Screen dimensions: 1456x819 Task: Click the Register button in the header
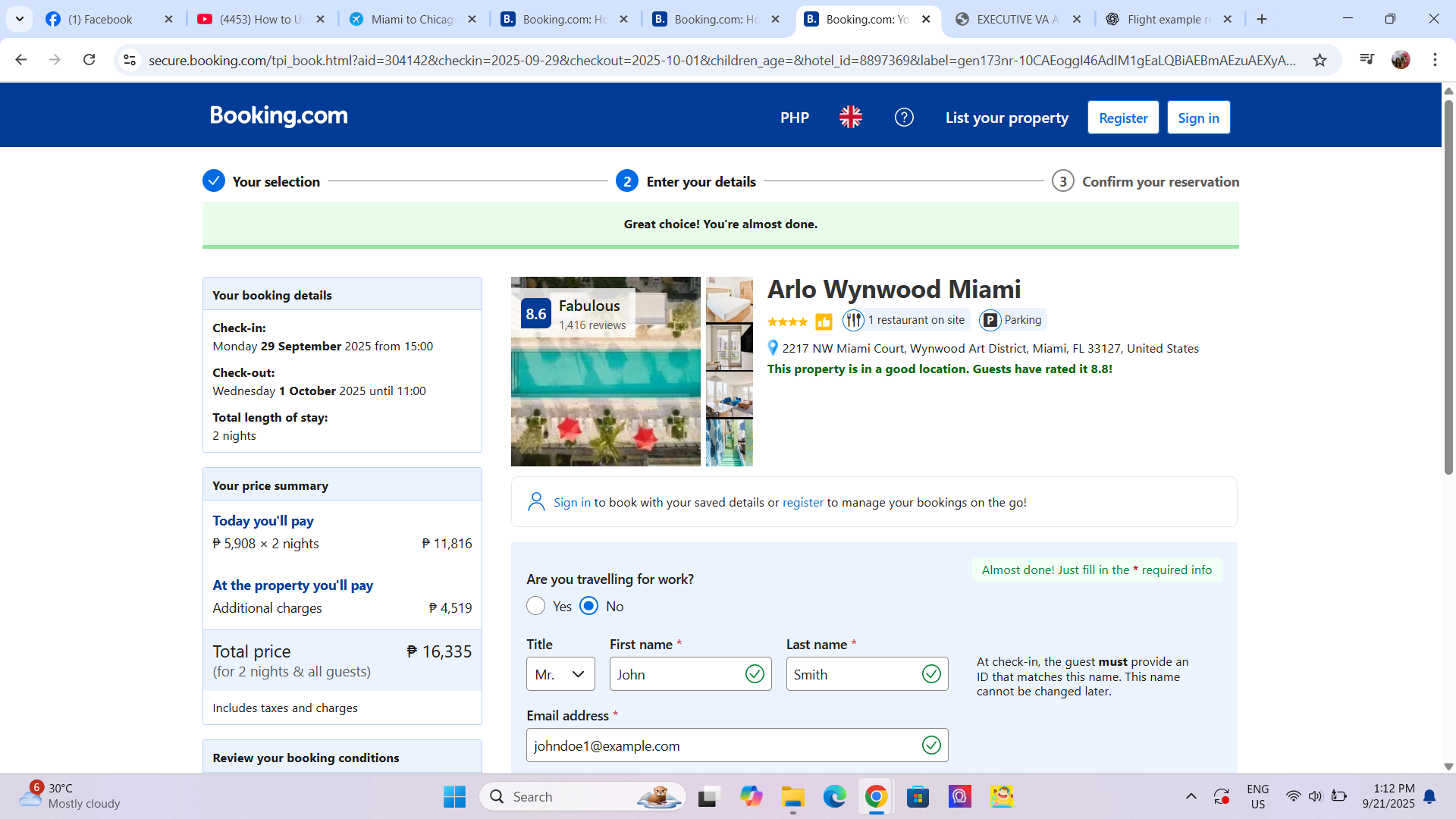coord(1122,118)
